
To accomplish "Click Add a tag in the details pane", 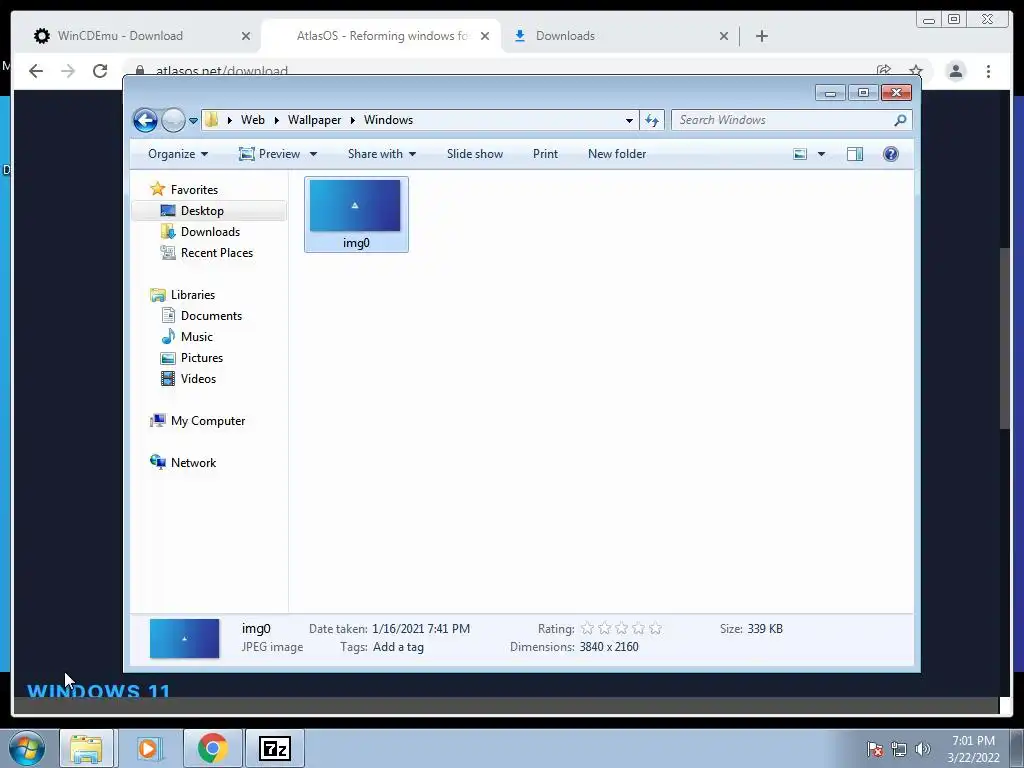I will point(398,647).
